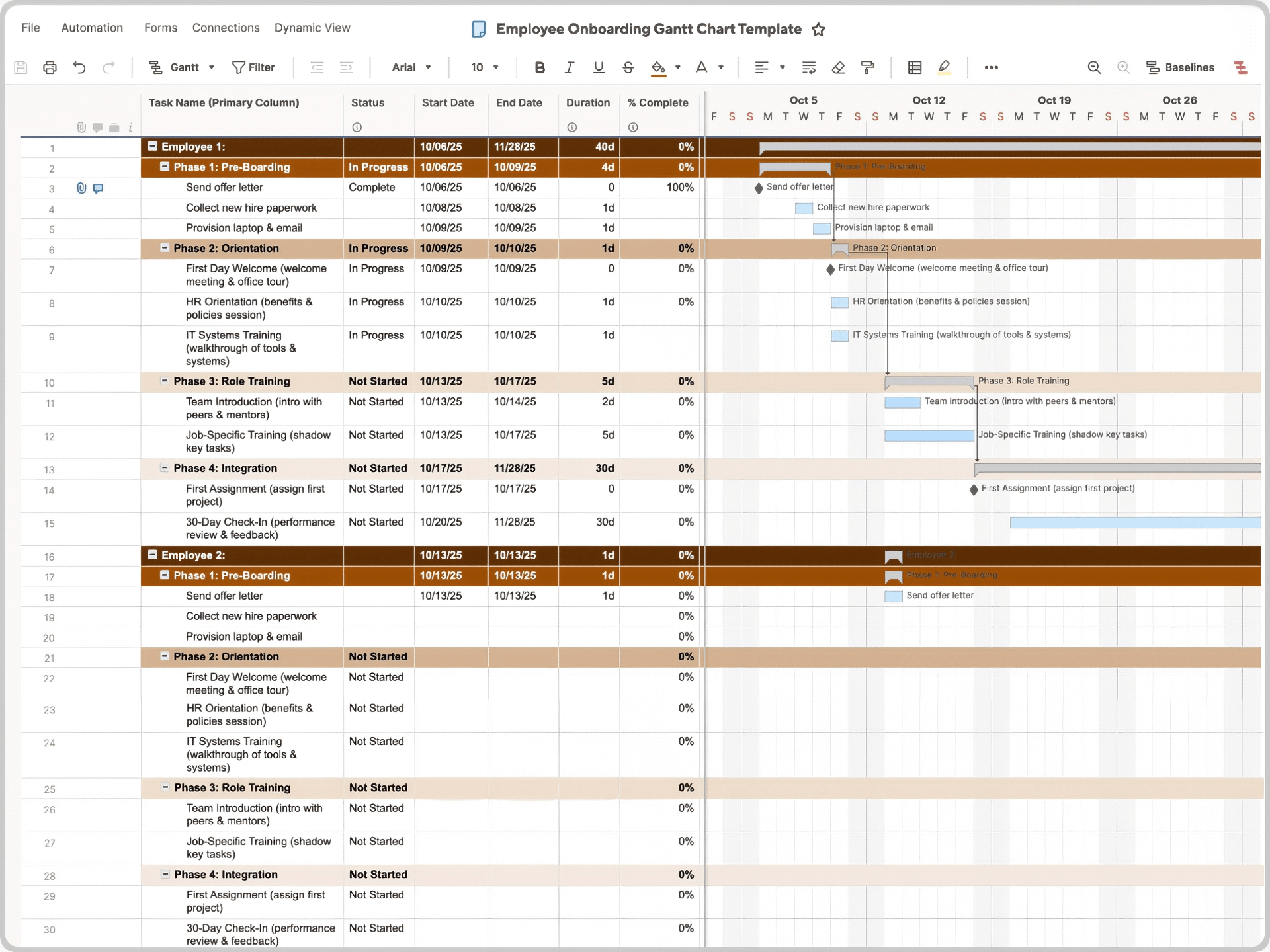Open the attachment on Send offer letter row
Image resolution: width=1270 pixels, height=952 pixels.
(81, 188)
